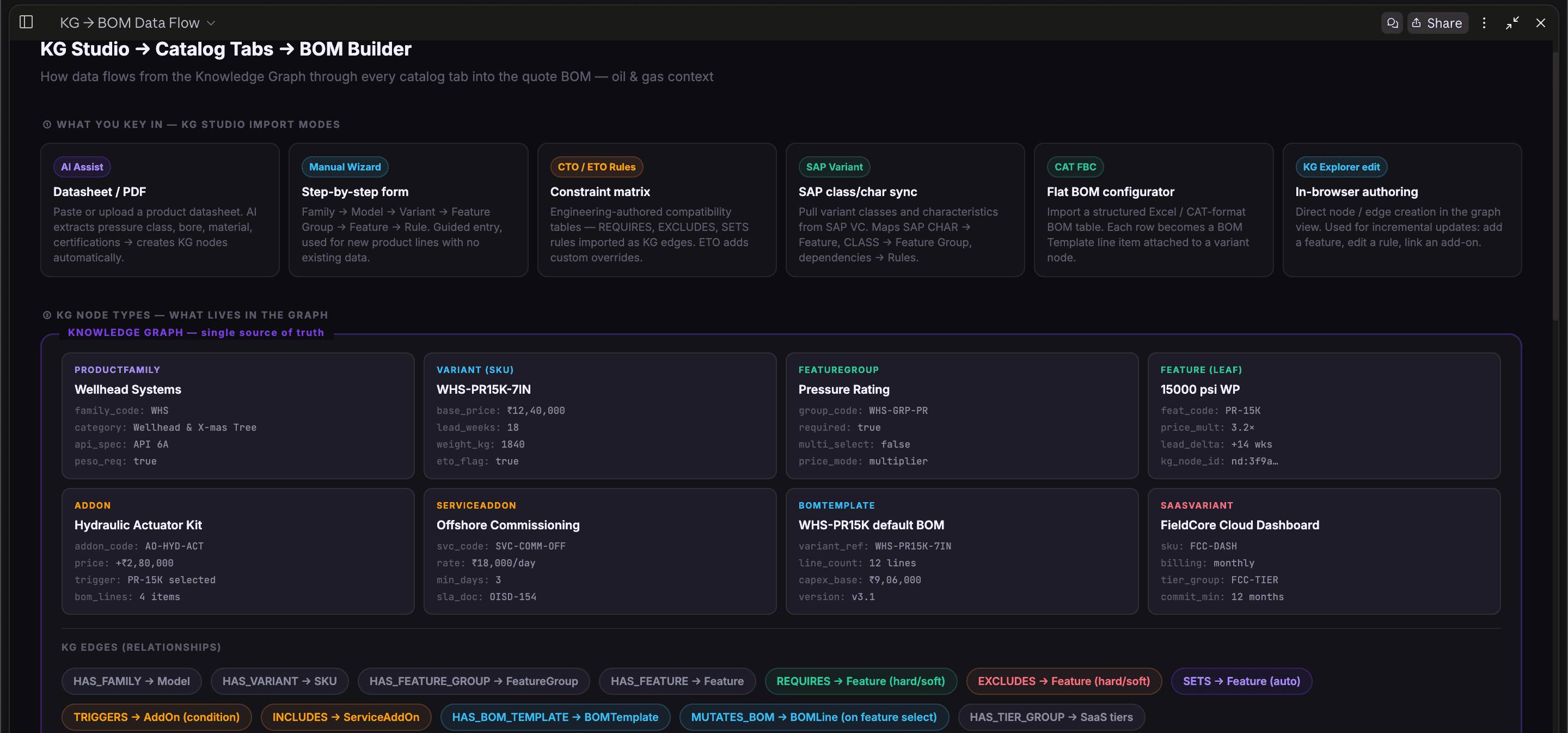The image size is (1568, 733).
Task: Click the HAS_BOM_TEMPLATE → BOMTemplate chip
Action: click(x=555, y=717)
